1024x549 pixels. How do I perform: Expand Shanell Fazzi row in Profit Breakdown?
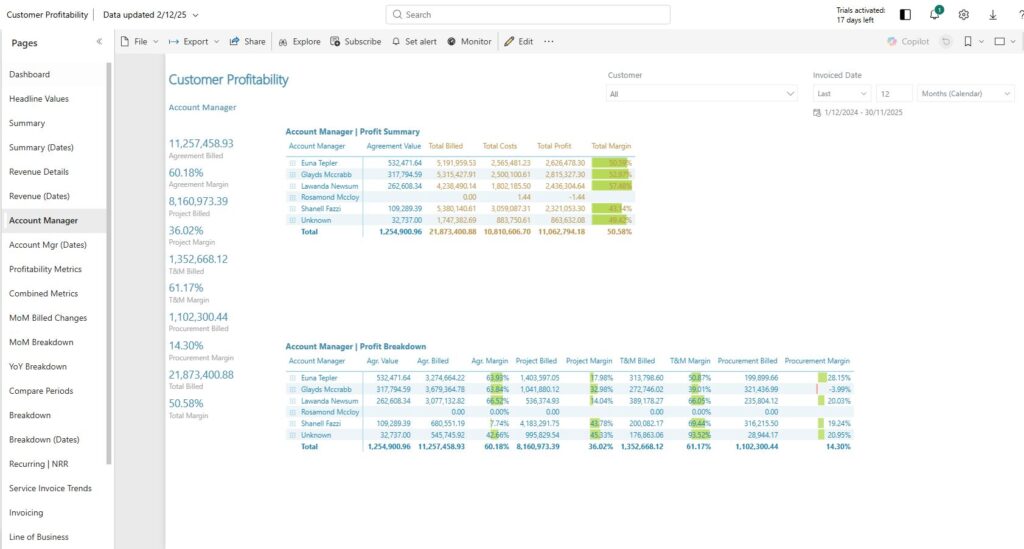click(293, 424)
